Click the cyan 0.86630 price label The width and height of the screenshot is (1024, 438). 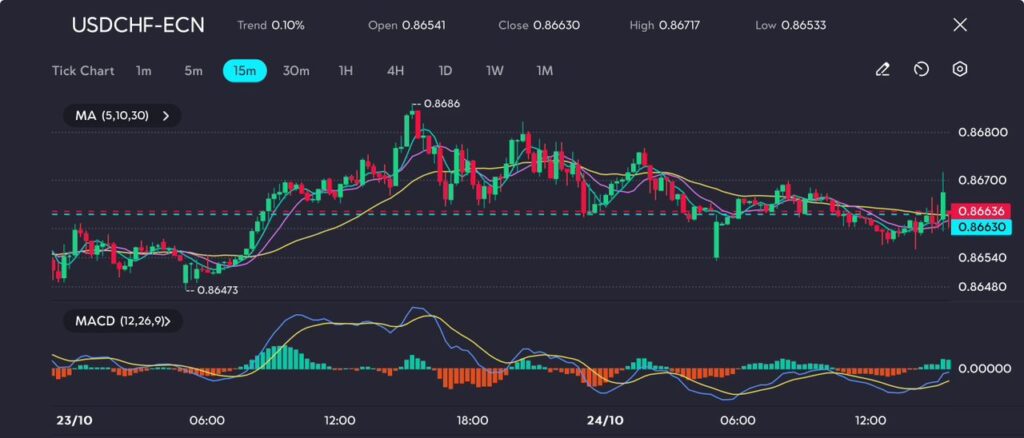coord(980,227)
